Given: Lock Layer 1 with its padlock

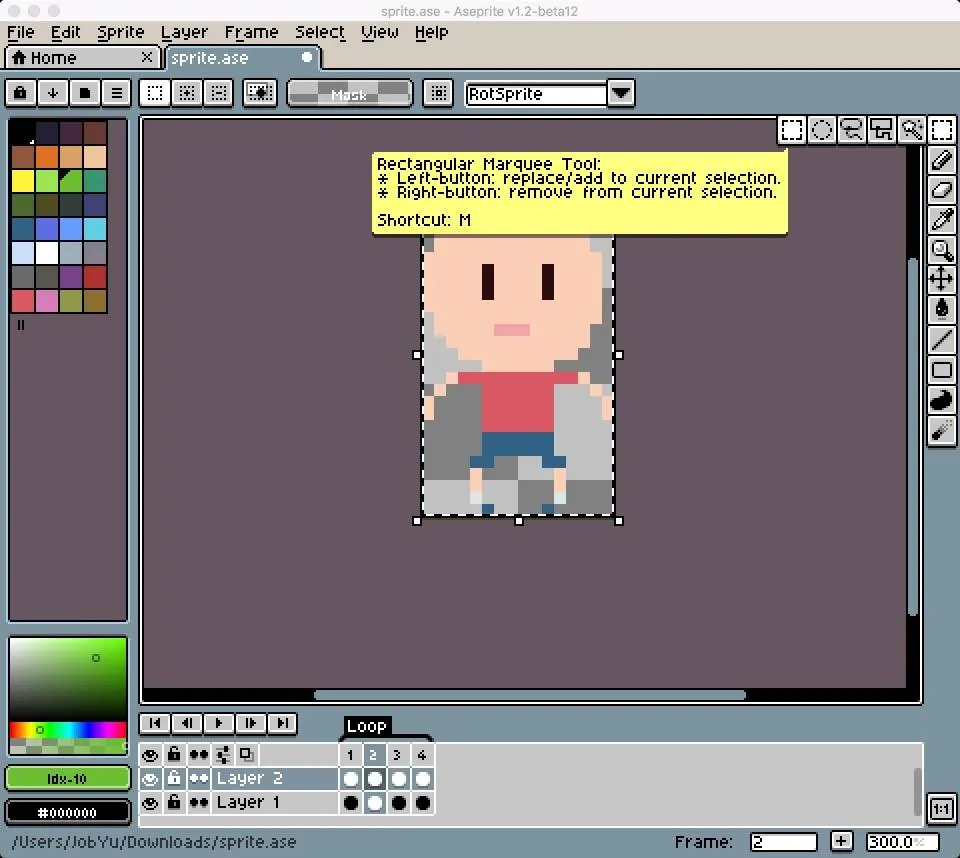Looking at the screenshot, I should point(174,802).
